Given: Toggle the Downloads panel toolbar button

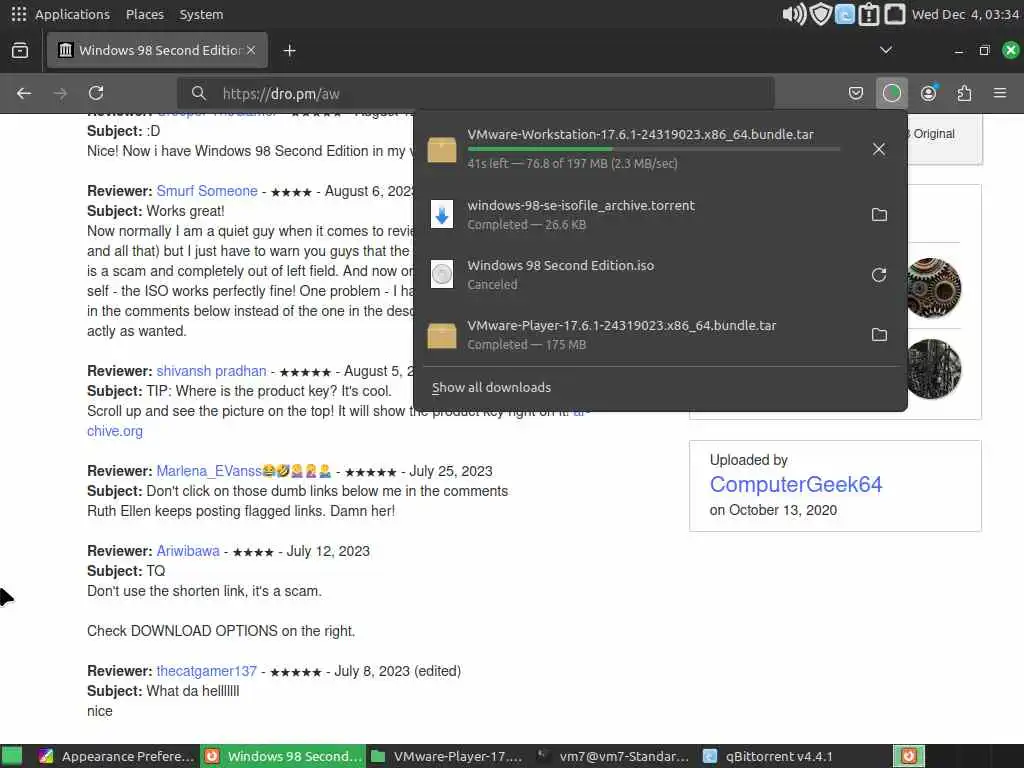Looking at the screenshot, I should (x=891, y=93).
